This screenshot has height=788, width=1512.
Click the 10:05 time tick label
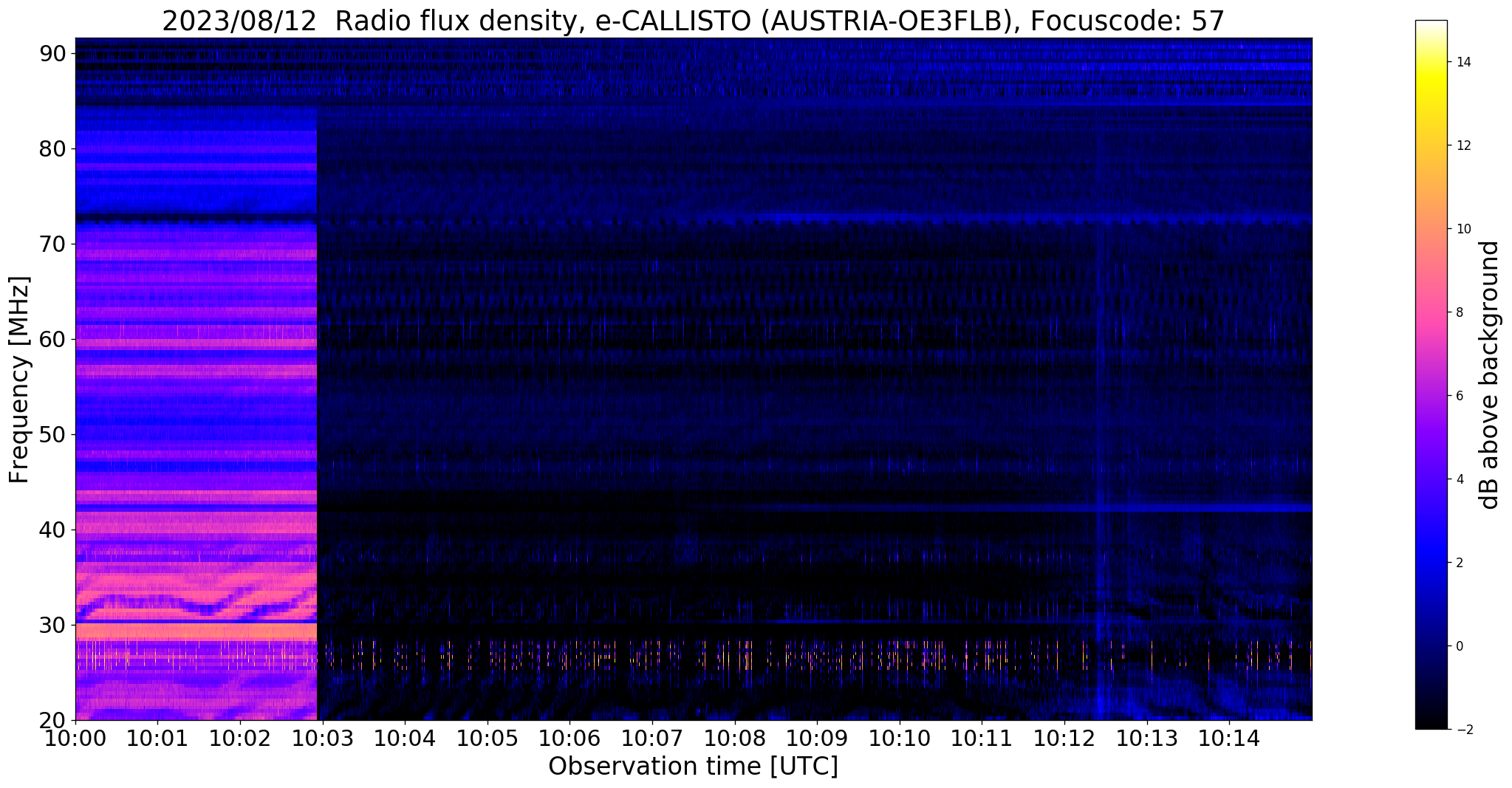(x=488, y=738)
